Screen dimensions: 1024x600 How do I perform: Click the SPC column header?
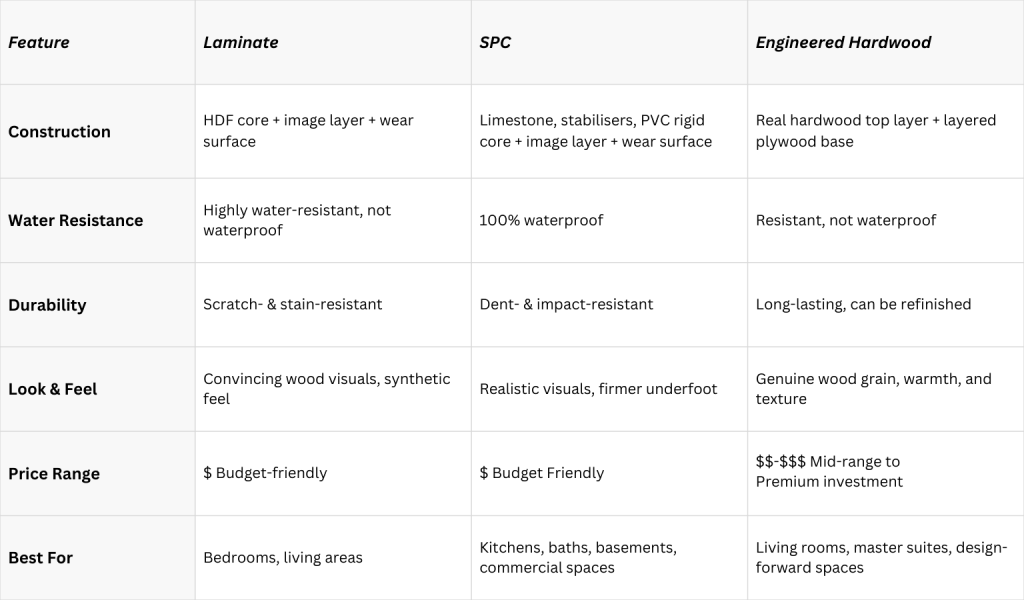[x=495, y=42]
